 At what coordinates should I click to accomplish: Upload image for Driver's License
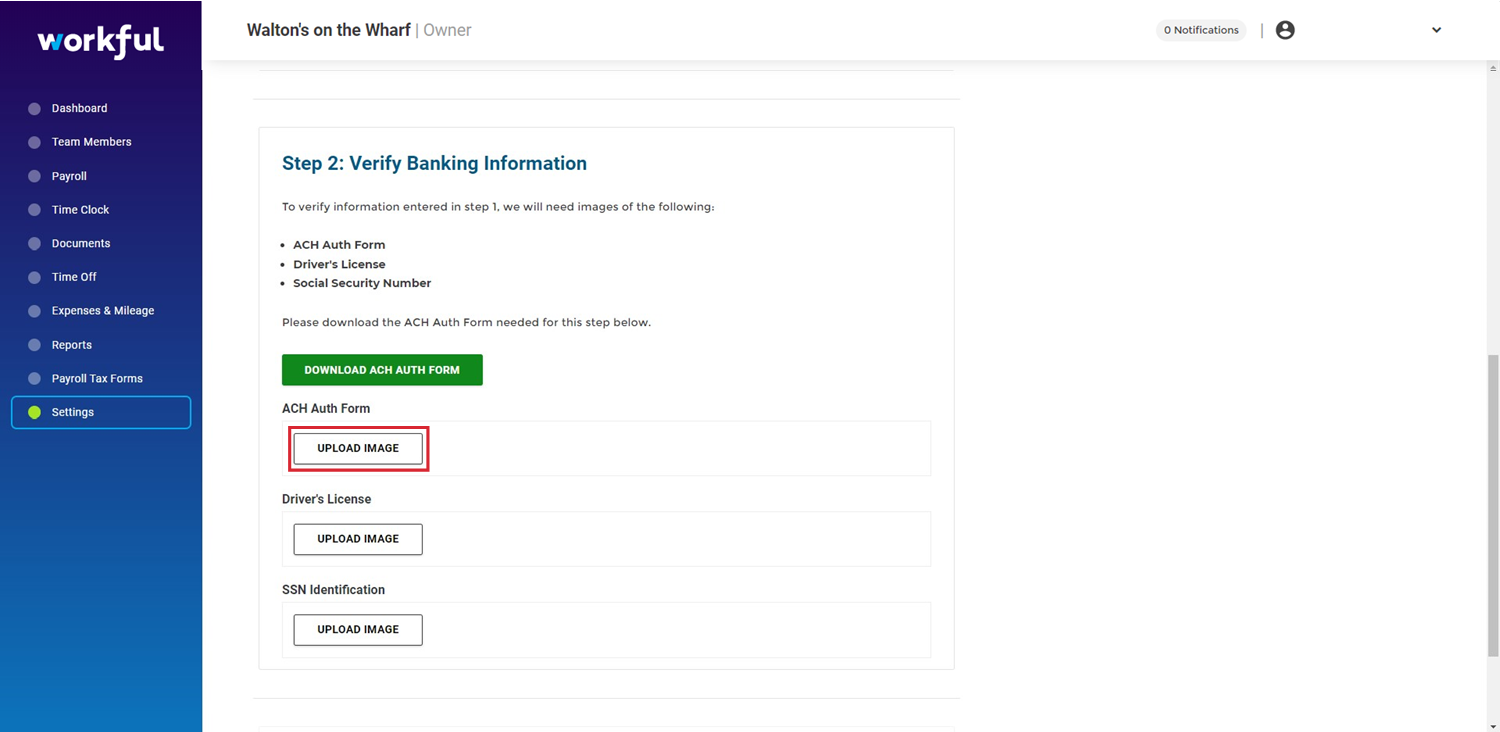358,539
